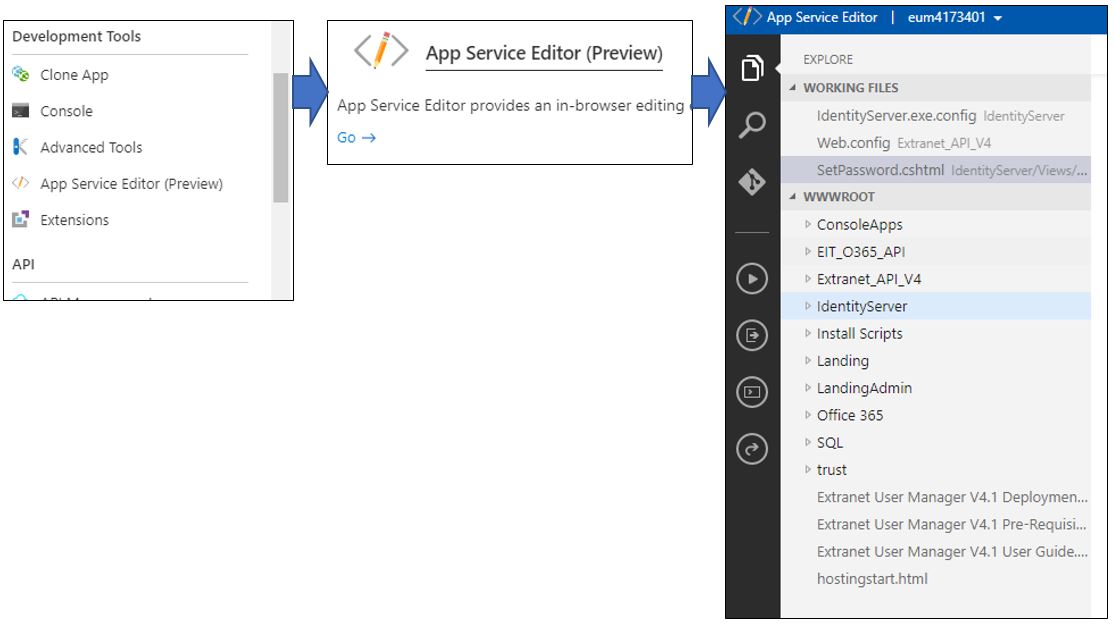Click the Advanced Tools Kudu icon

click(21, 147)
